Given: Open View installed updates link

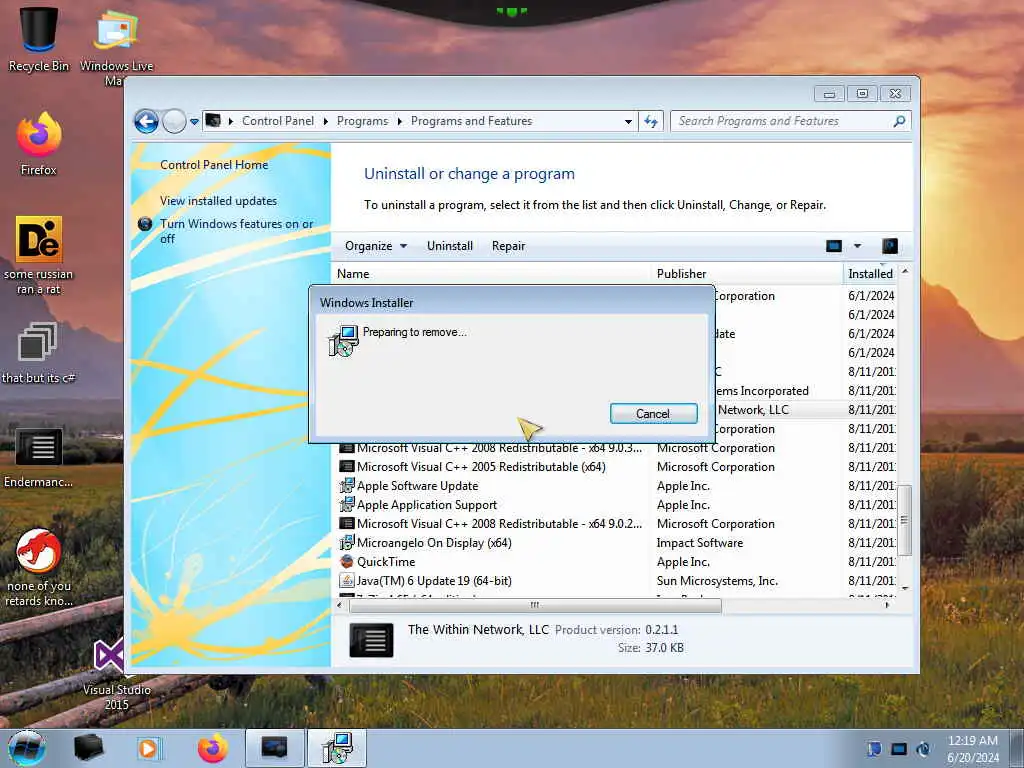Looking at the screenshot, I should click(218, 201).
